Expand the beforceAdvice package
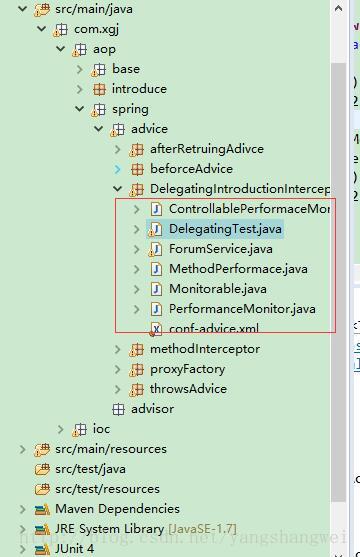360x557 pixels. tap(118, 169)
